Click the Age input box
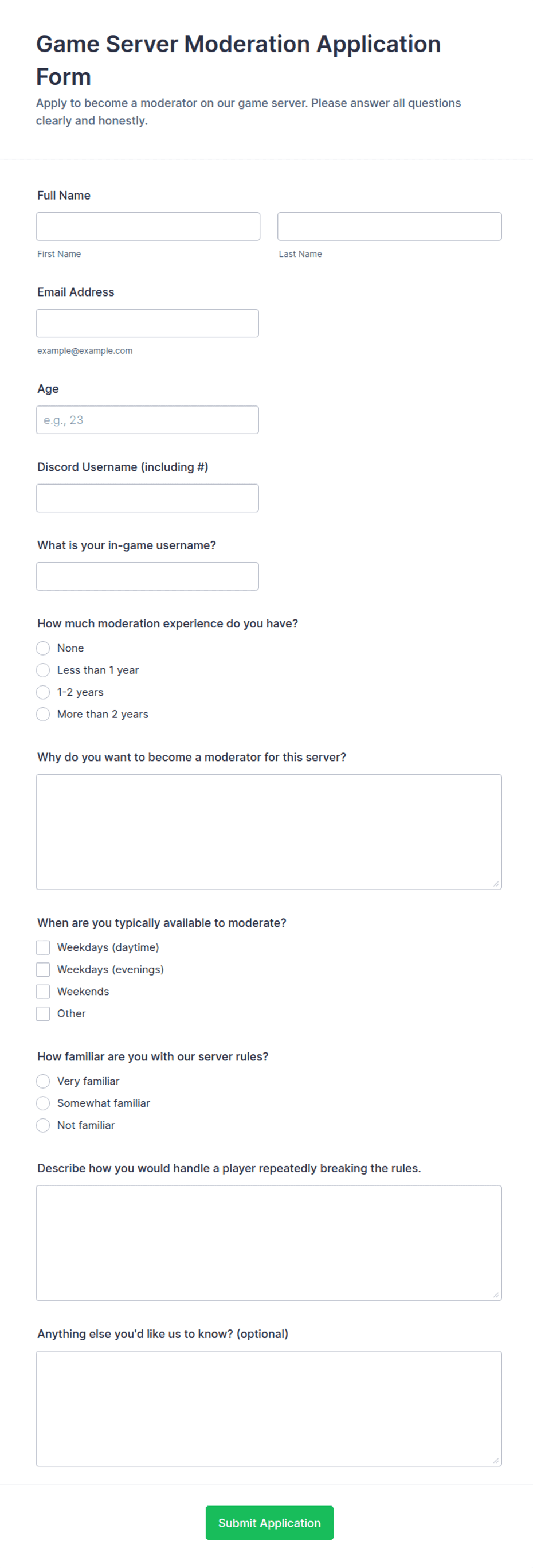The width and height of the screenshot is (533, 1568). click(x=147, y=420)
